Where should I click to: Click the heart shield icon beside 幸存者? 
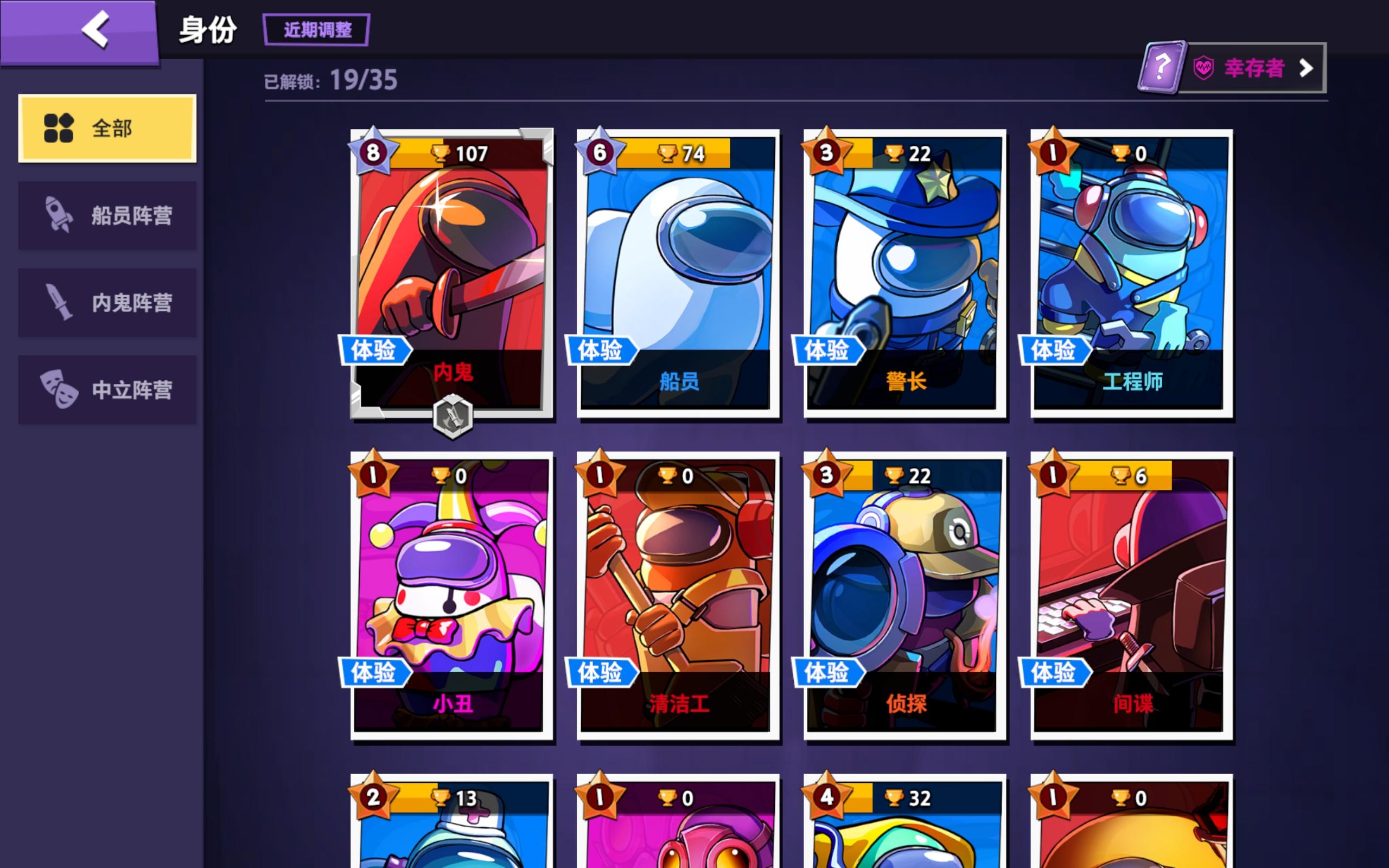coord(1203,68)
